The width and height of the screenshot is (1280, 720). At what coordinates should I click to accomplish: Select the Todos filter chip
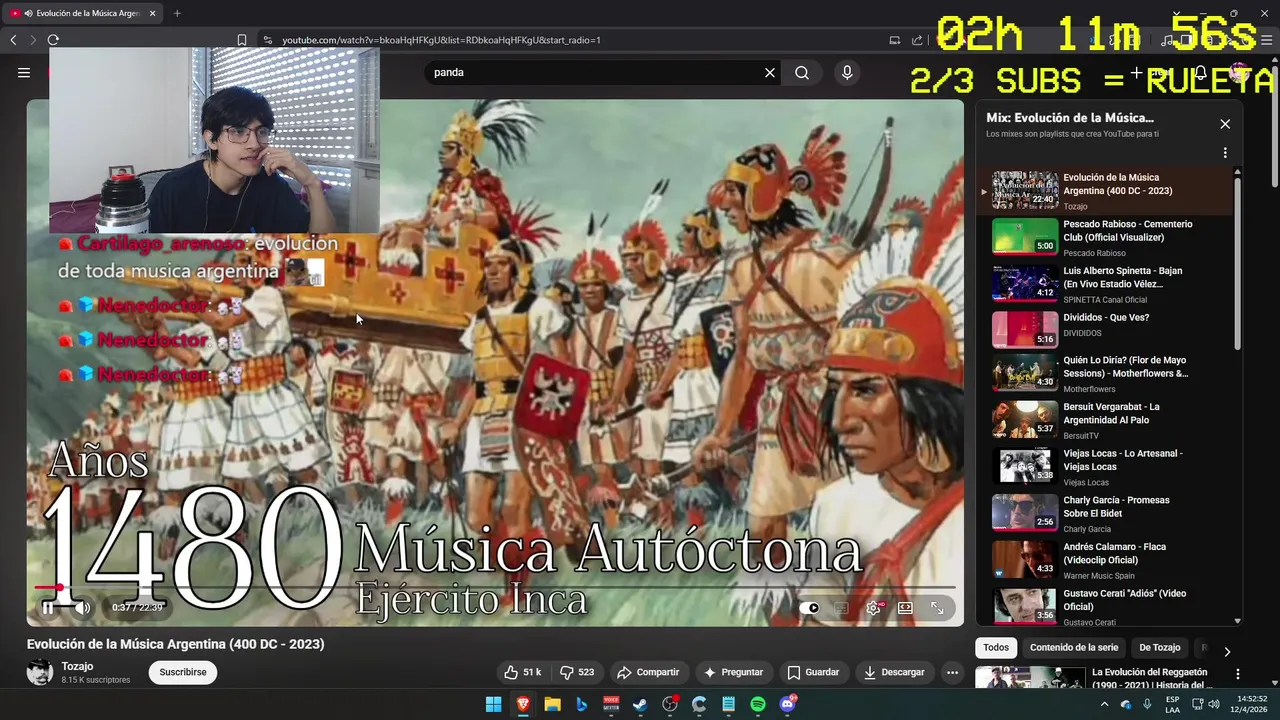pyautogui.click(x=996, y=647)
